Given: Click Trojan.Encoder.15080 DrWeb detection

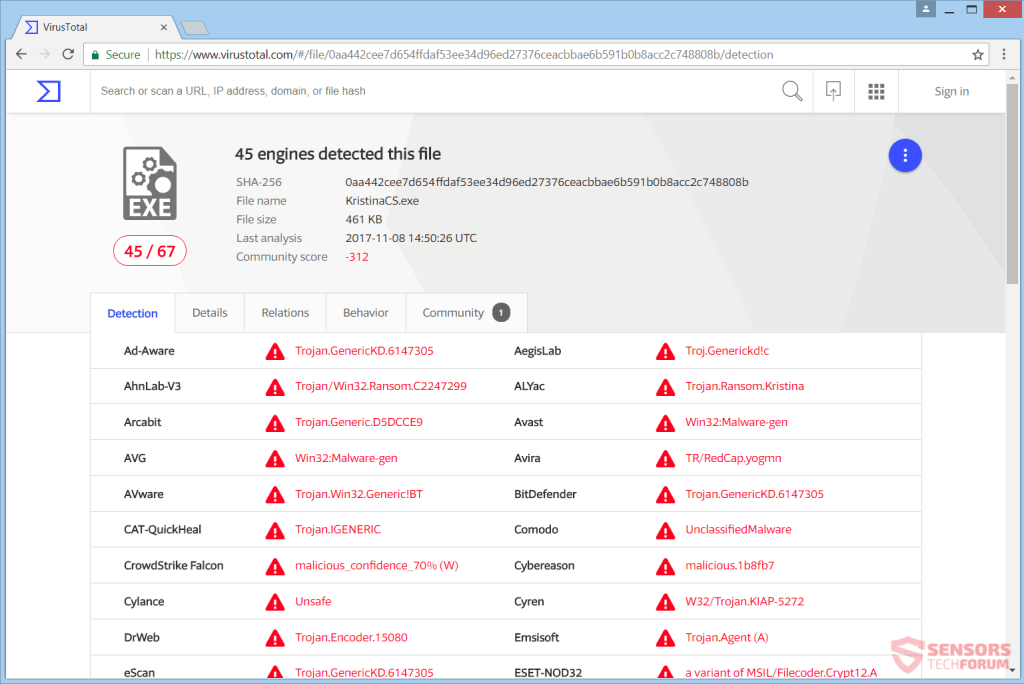Looking at the screenshot, I should click(351, 637).
